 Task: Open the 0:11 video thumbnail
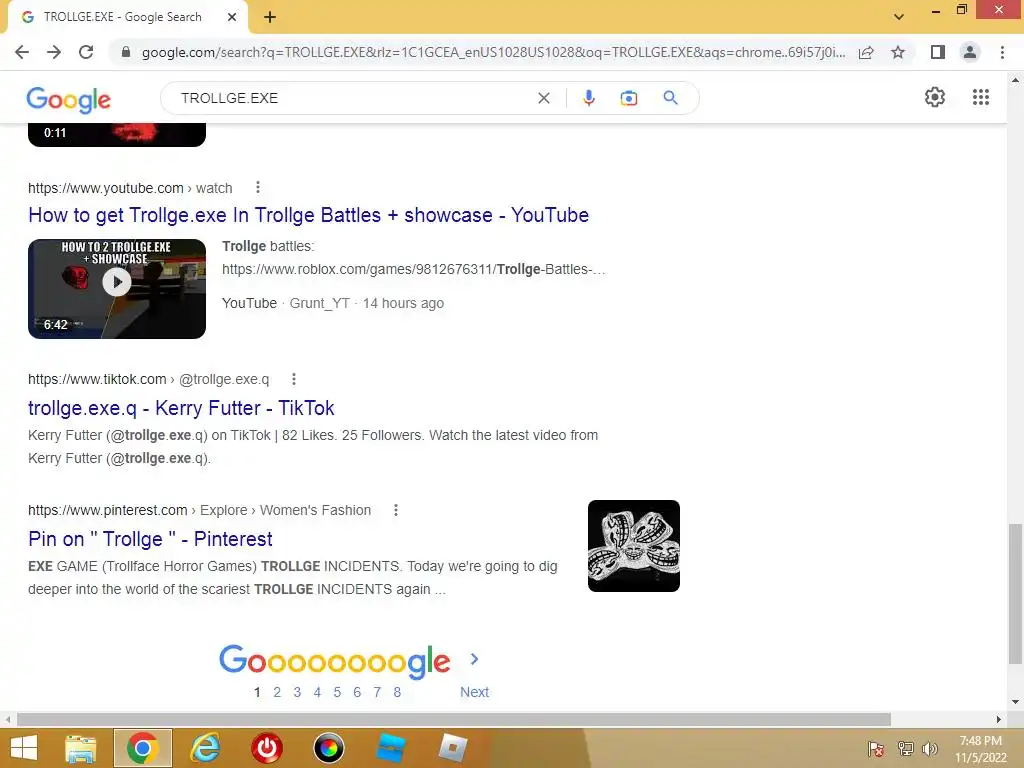point(117,134)
